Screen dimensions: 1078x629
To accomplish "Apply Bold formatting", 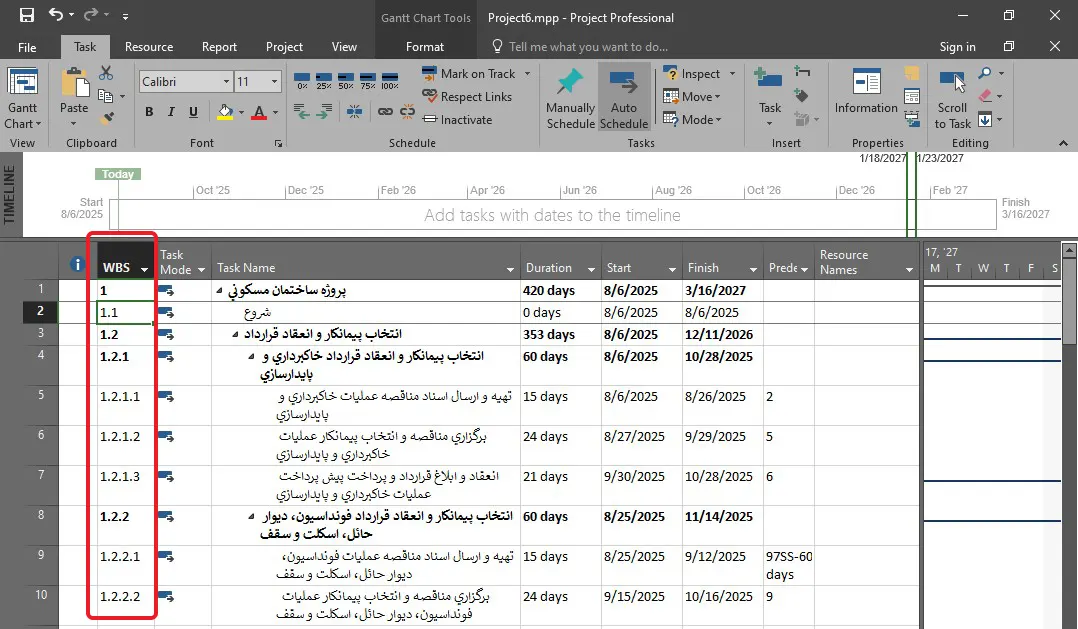I will pos(149,112).
